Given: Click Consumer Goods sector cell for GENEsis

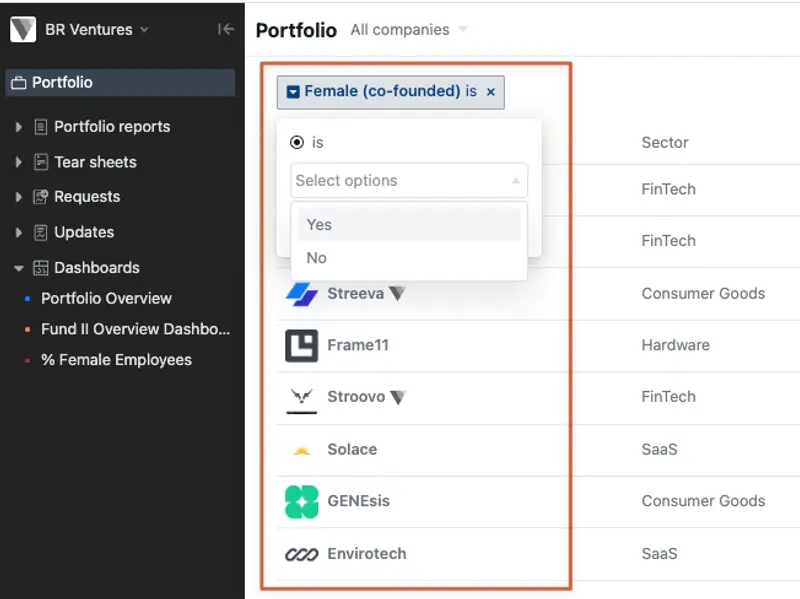Looking at the screenshot, I should (x=703, y=501).
